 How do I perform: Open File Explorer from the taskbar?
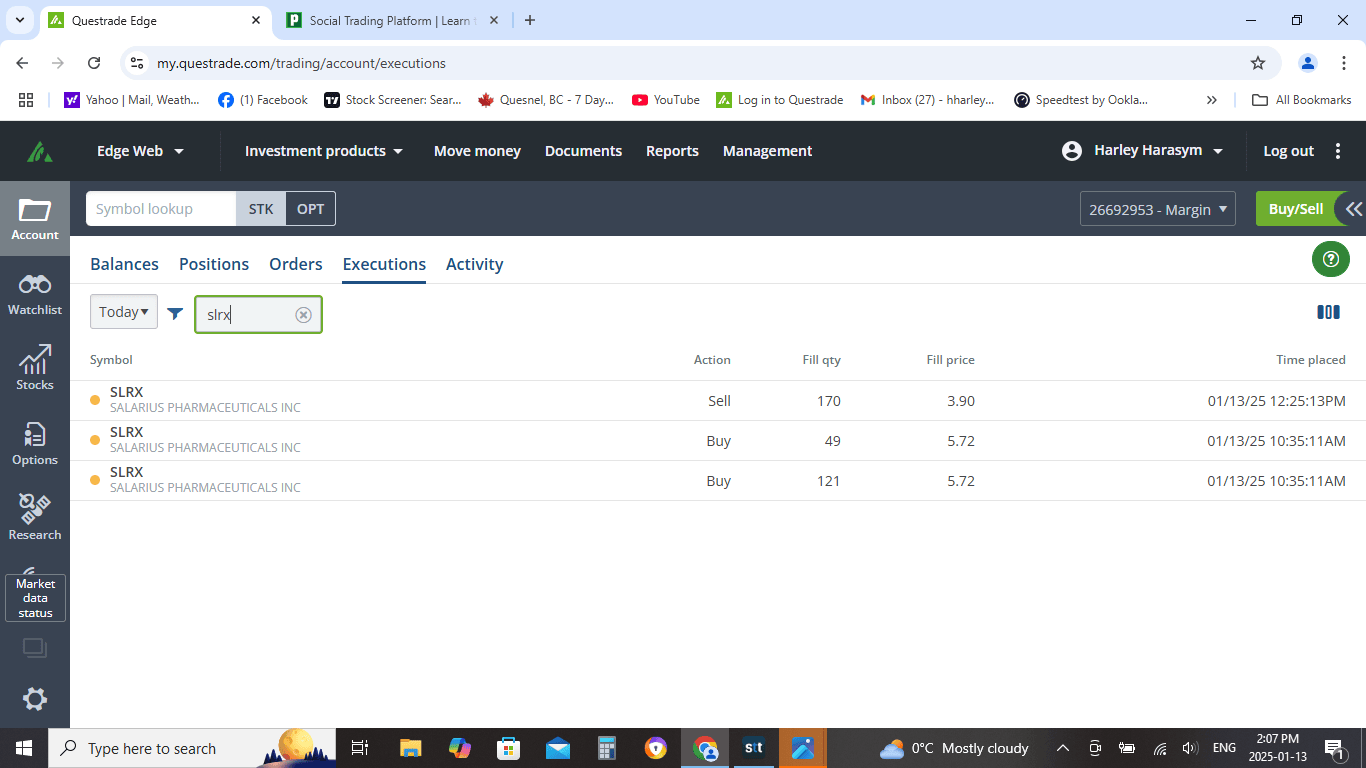coord(410,748)
